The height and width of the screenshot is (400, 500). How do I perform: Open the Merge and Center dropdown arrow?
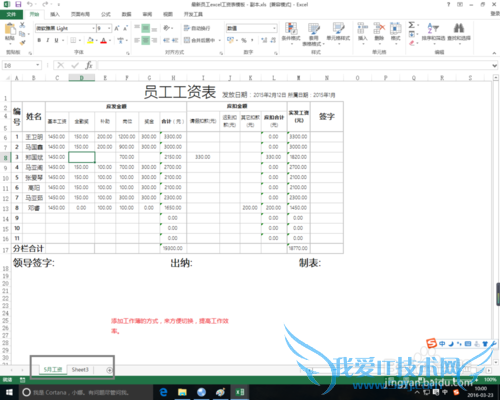tap(220, 41)
